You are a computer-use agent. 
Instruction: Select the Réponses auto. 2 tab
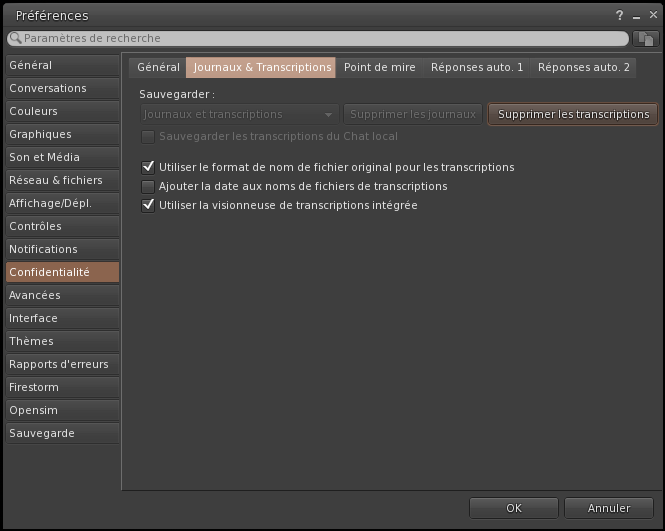(x=584, y=67)
